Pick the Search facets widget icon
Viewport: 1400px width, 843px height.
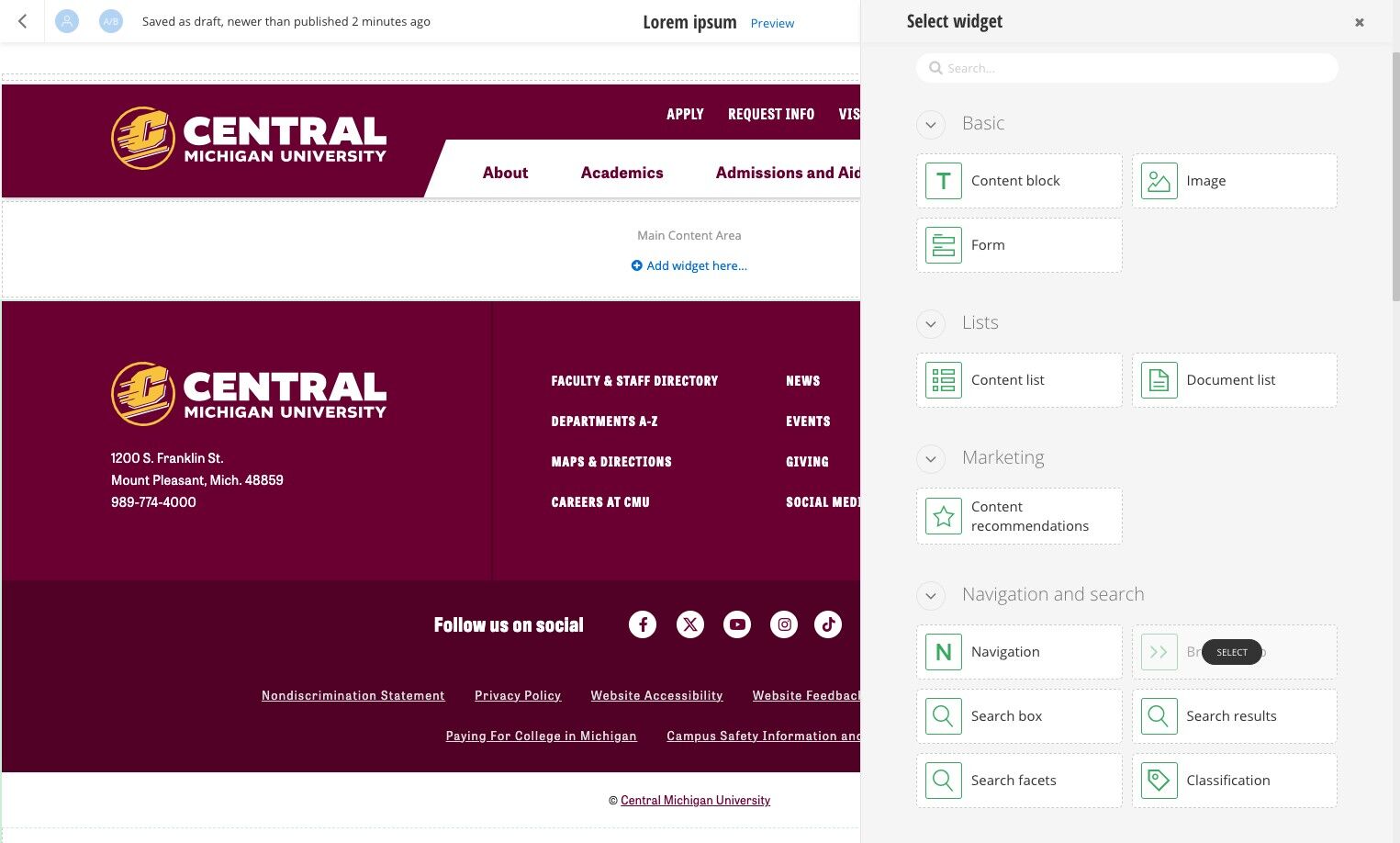pyautogui.click(x=944, y=781)
